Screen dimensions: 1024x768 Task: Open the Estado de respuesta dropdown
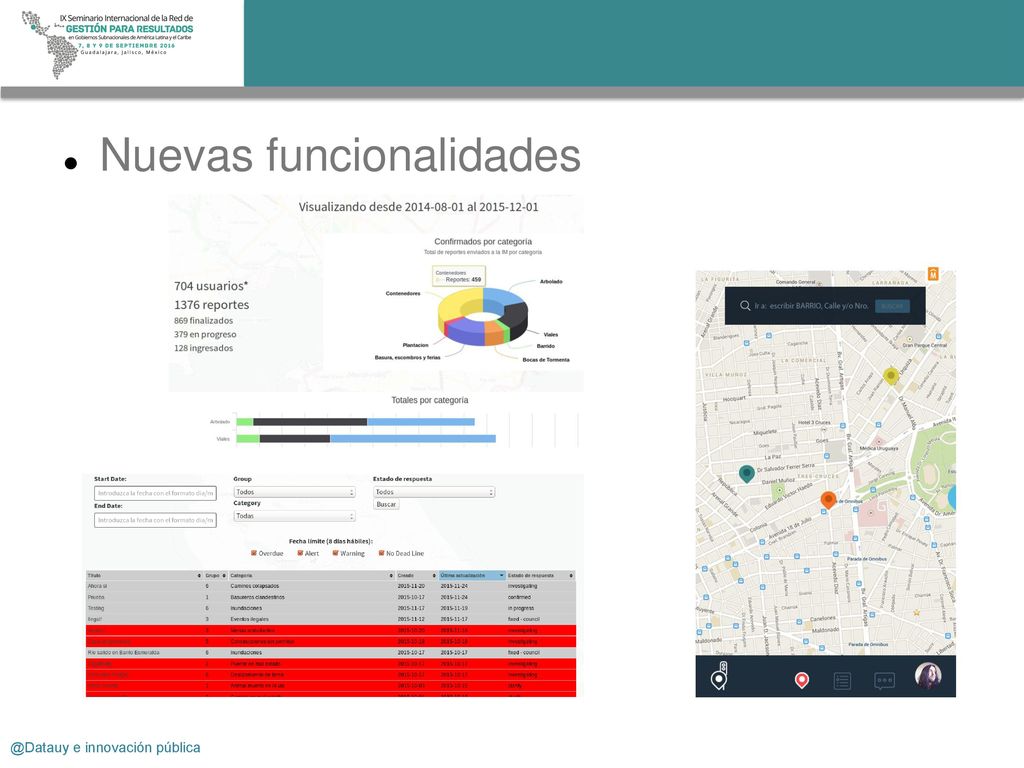click(x=434, y=492)
